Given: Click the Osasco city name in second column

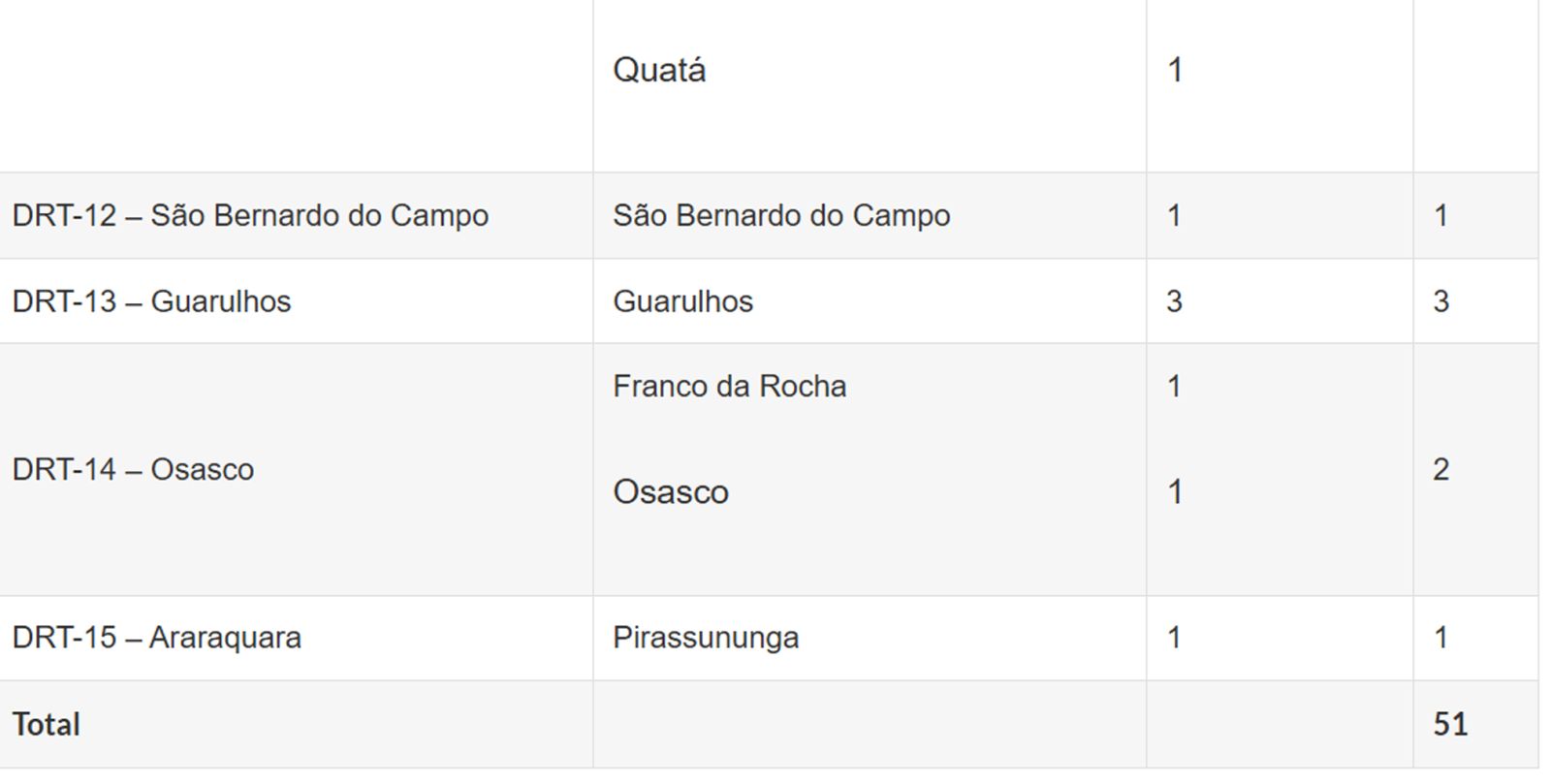Looking at the screenshot, I should click(x=671, y=492).
